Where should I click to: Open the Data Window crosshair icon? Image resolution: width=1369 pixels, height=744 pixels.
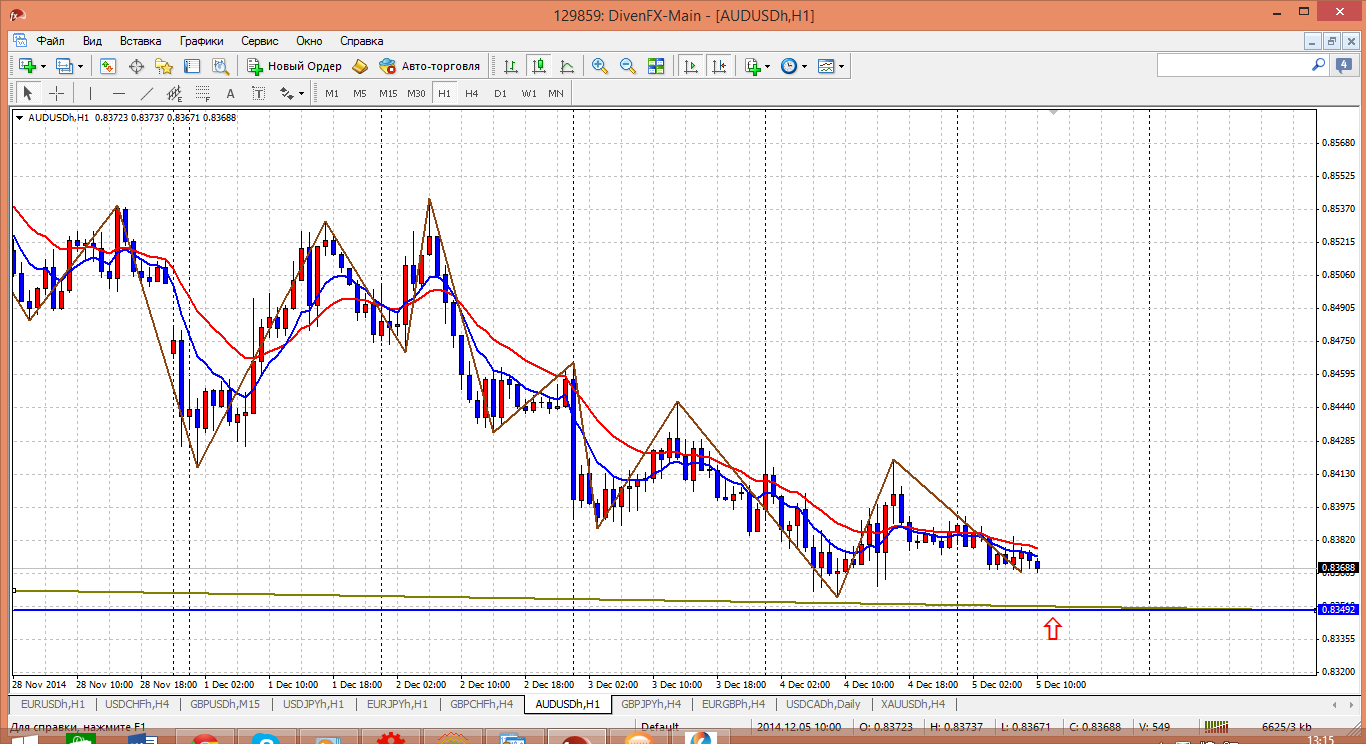(136, 66)
